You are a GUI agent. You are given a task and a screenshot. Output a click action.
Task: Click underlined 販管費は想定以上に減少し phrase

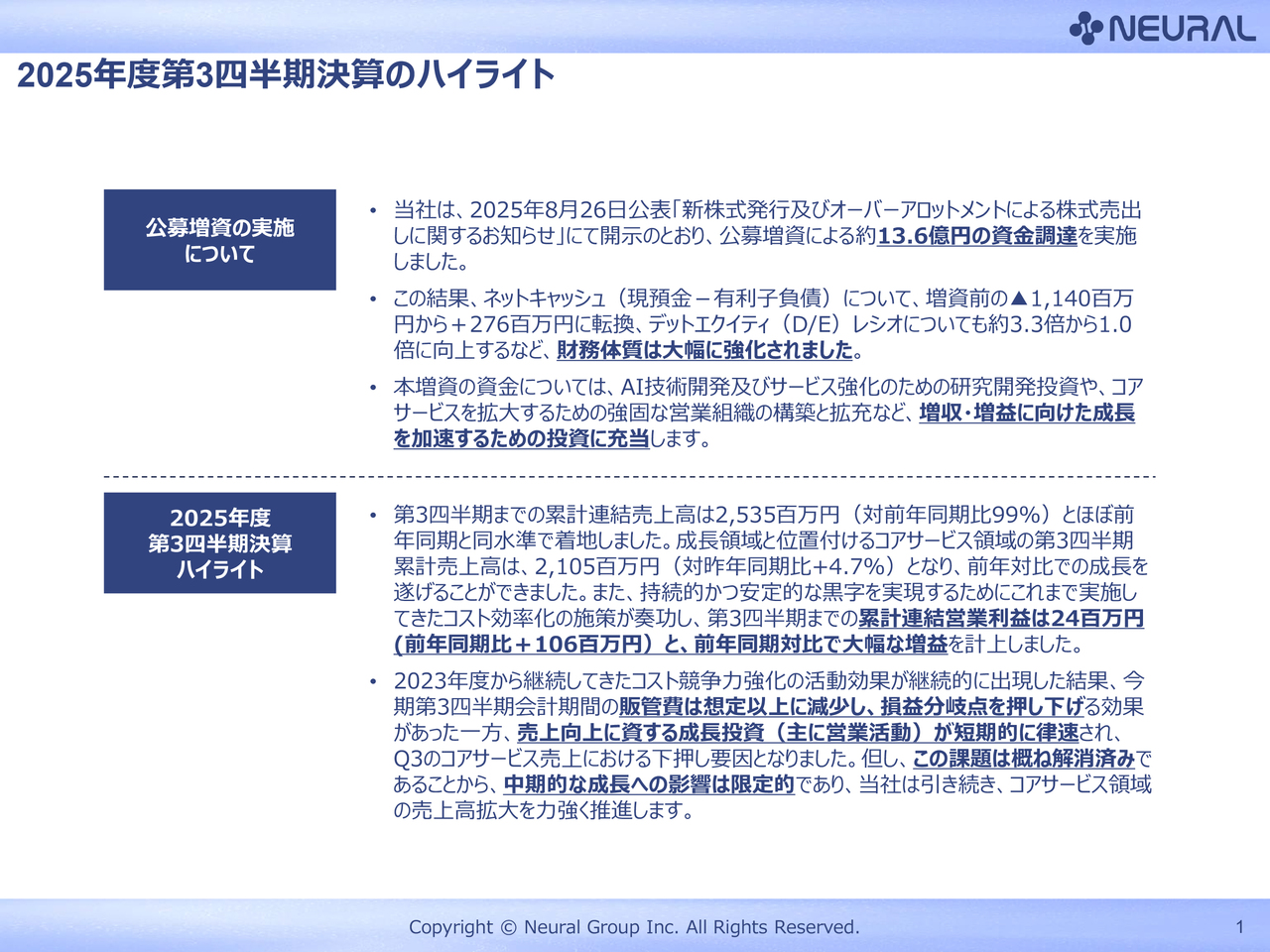744,706
